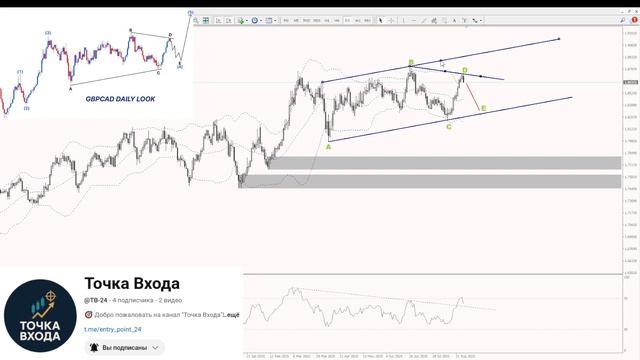Screen dimensions: 640x360
Task: Open the red notification alert icon
Action: pos(635,20)
